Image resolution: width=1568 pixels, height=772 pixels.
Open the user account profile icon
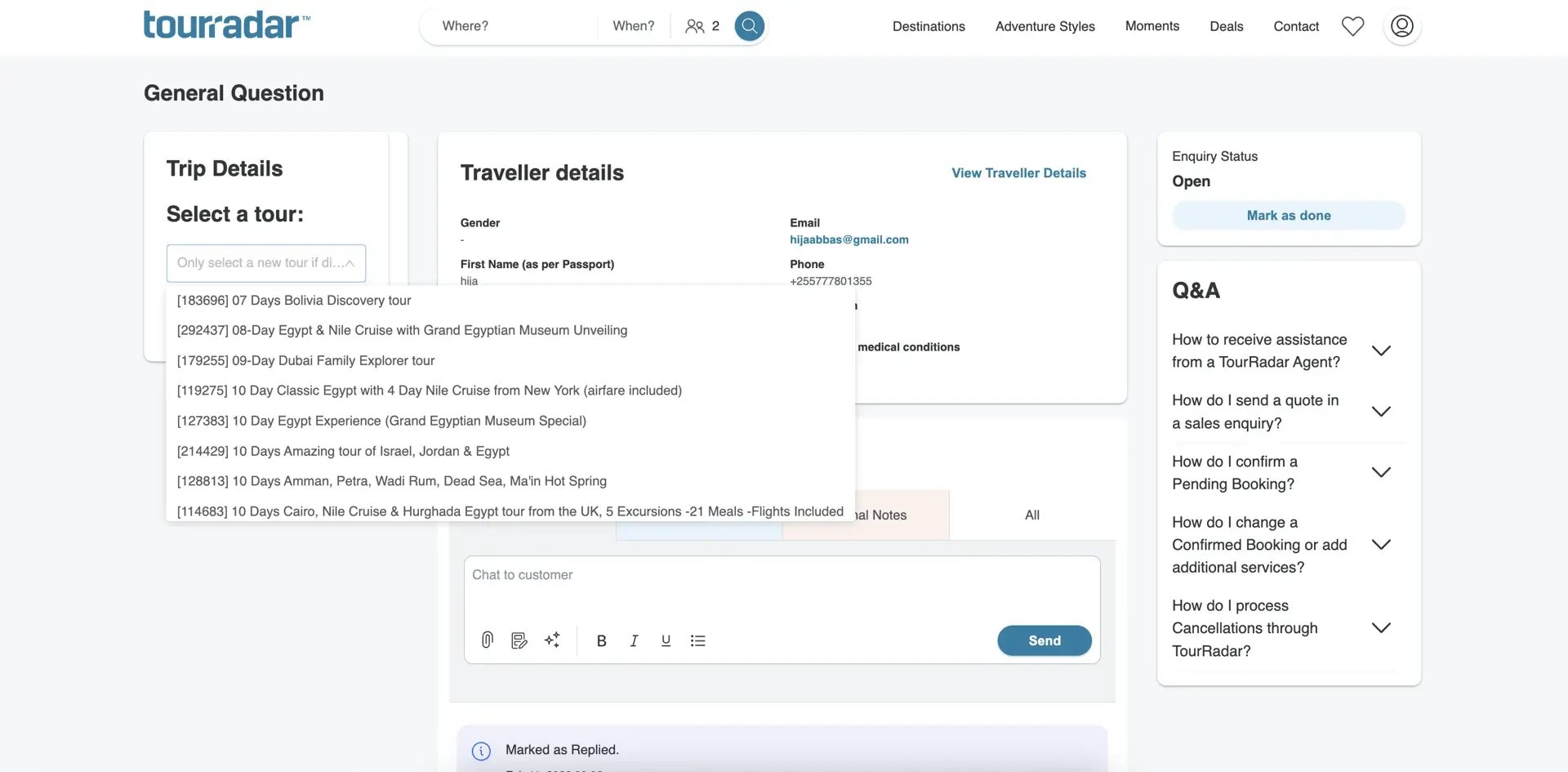(x=1401, y=26)
